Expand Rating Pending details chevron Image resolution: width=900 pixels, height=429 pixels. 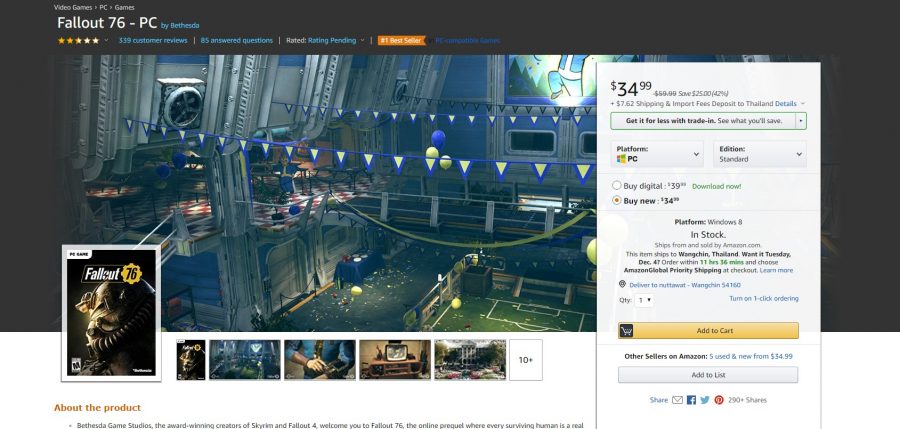click(362, 40)
